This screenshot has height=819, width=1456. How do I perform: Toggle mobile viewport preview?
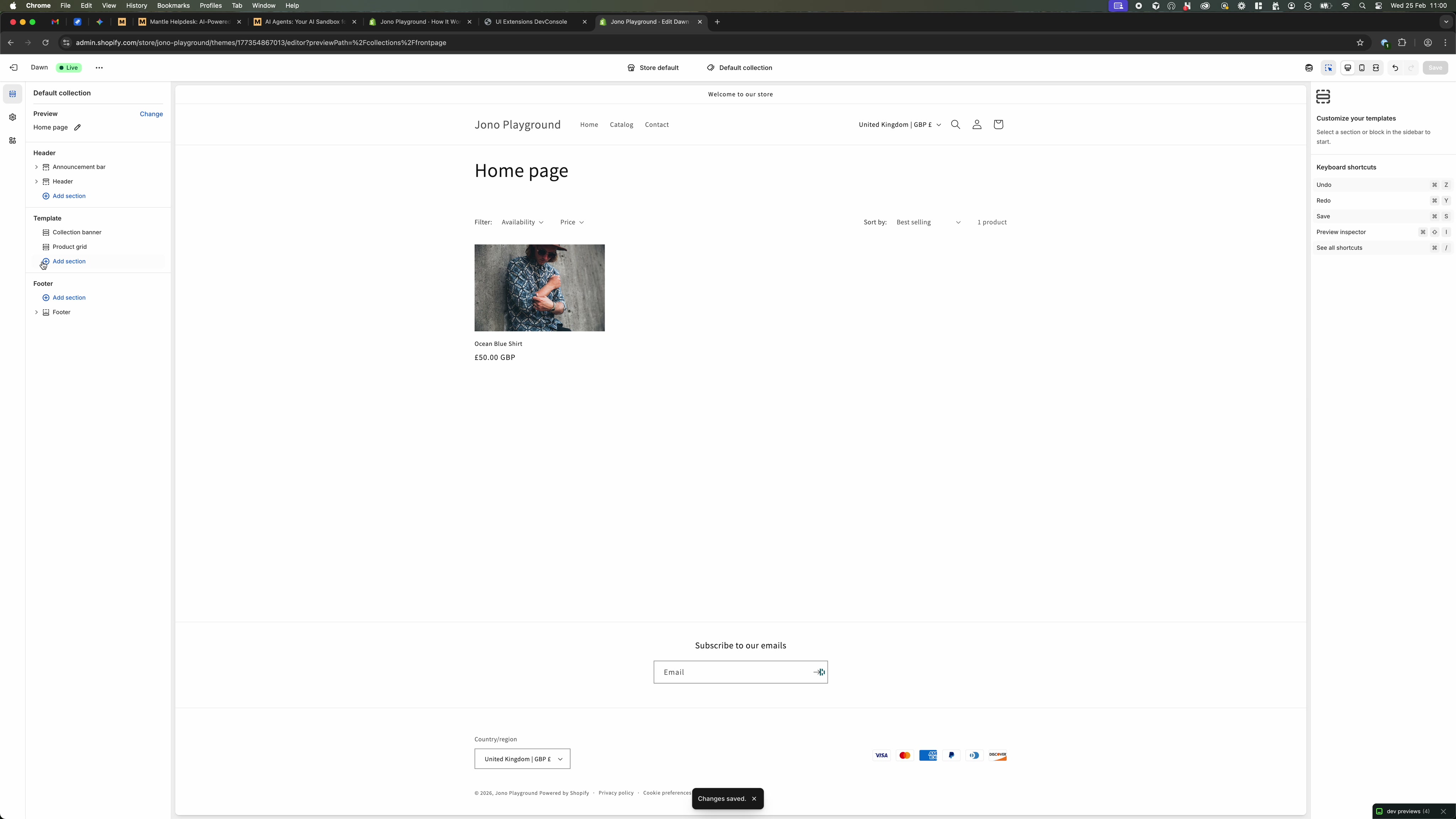(1362, 68)
